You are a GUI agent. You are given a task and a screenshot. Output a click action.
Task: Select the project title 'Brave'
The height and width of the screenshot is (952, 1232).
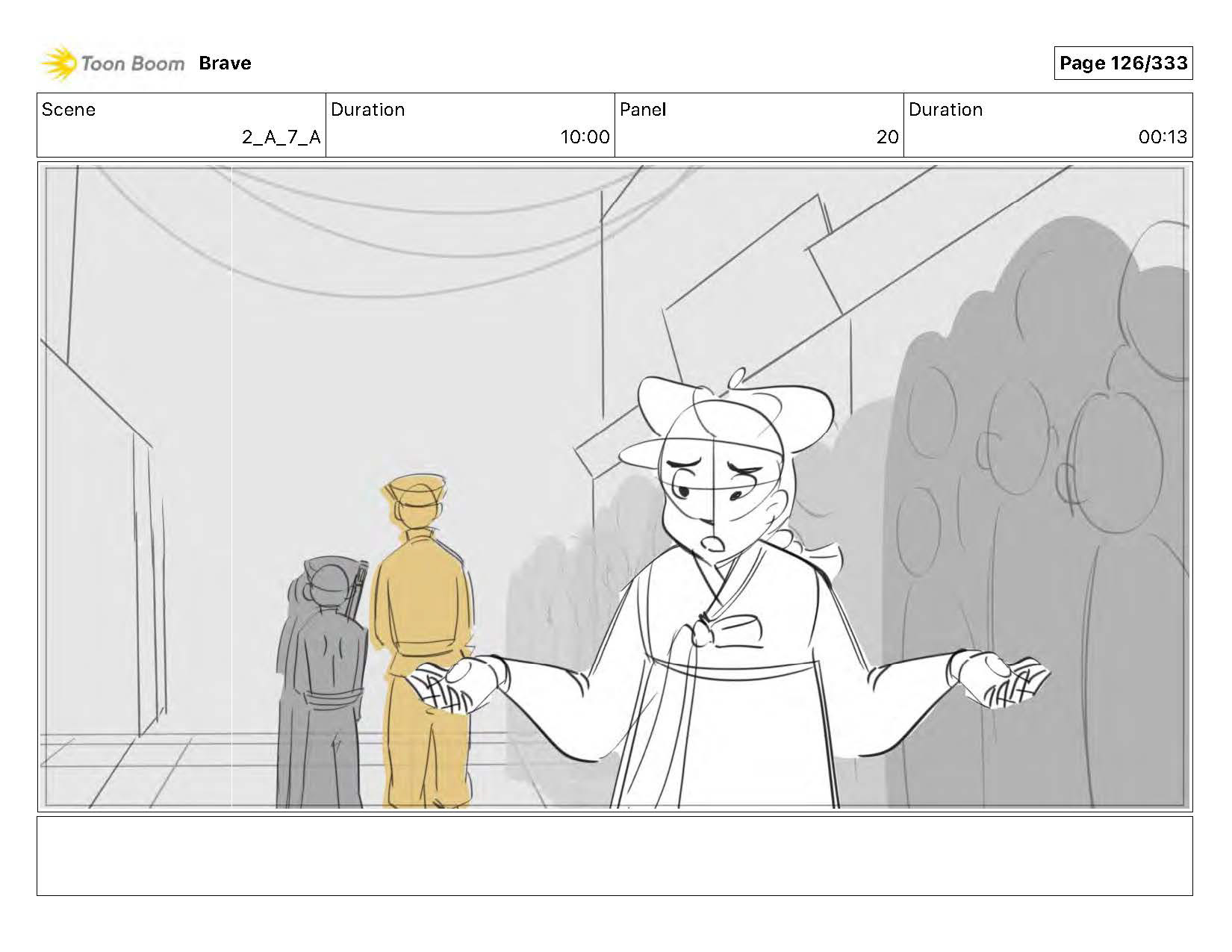(225, 63)
